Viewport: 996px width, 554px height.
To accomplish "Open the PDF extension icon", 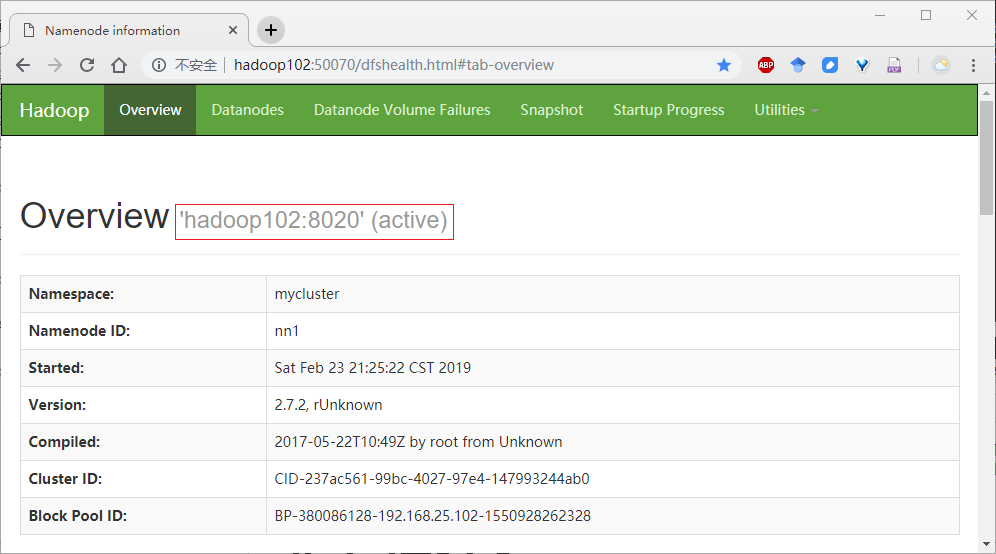I will click(894, 65).
